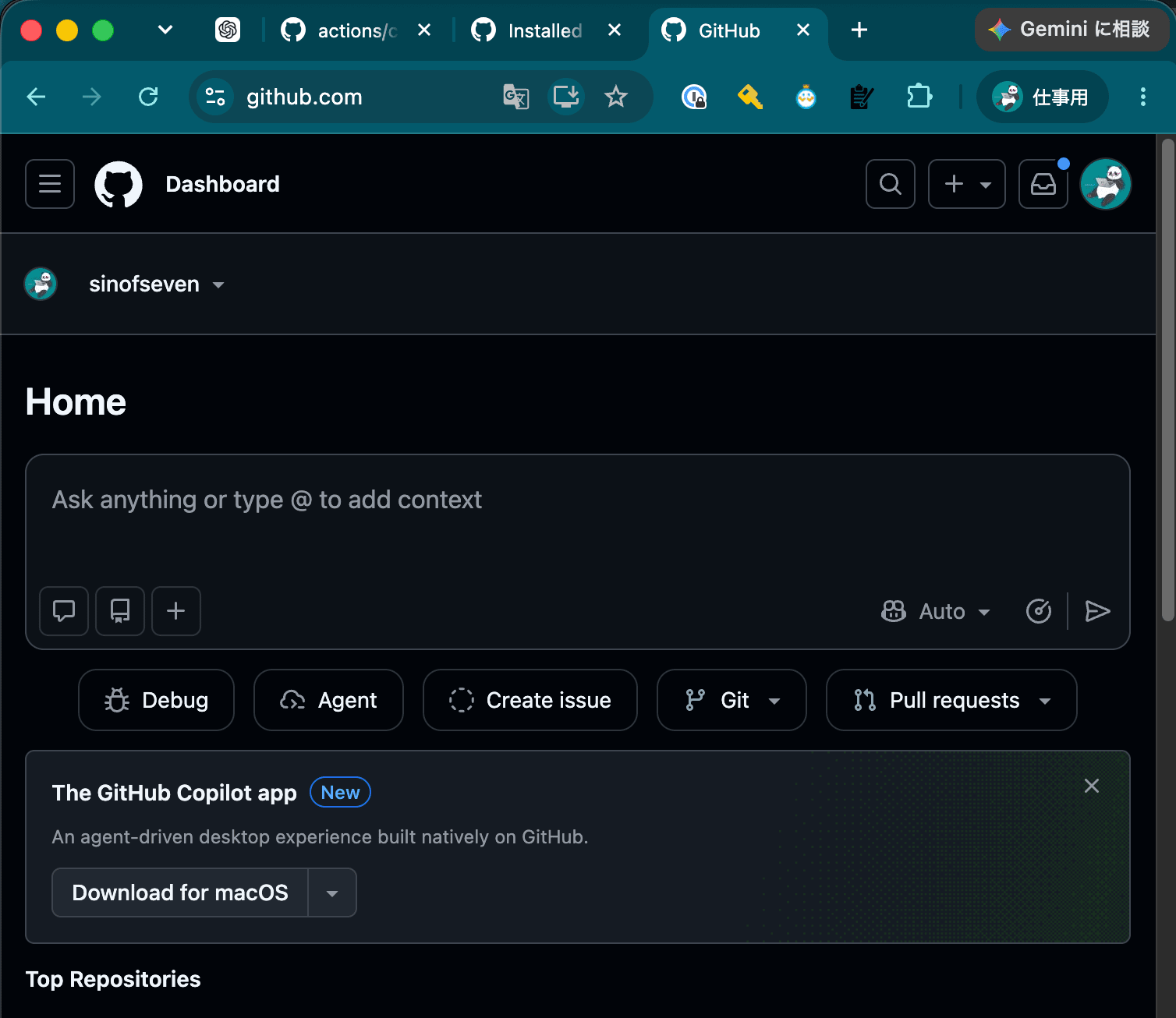
Task: Open a new browser tab
Action: [859, 30]
